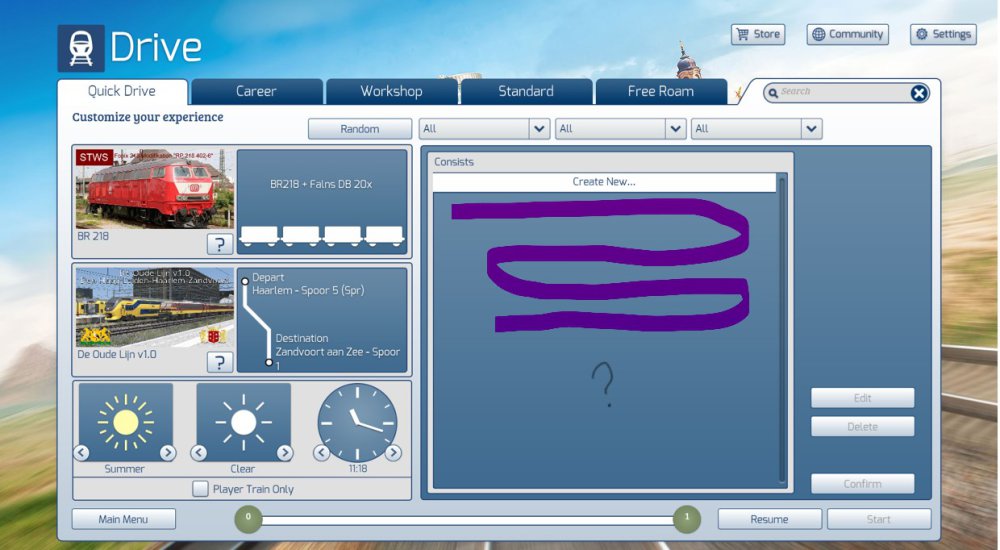Open the Community globe button
Viewport: 1000px width, 550px height.
(847, 34)
